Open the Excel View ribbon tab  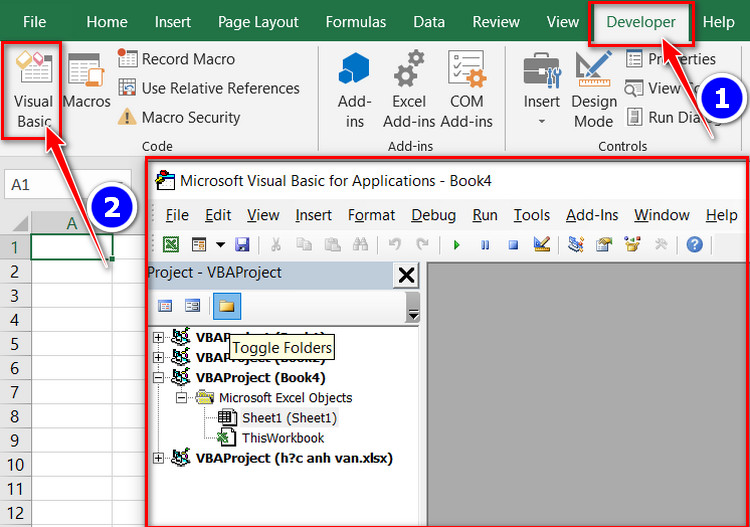point(562,22)
